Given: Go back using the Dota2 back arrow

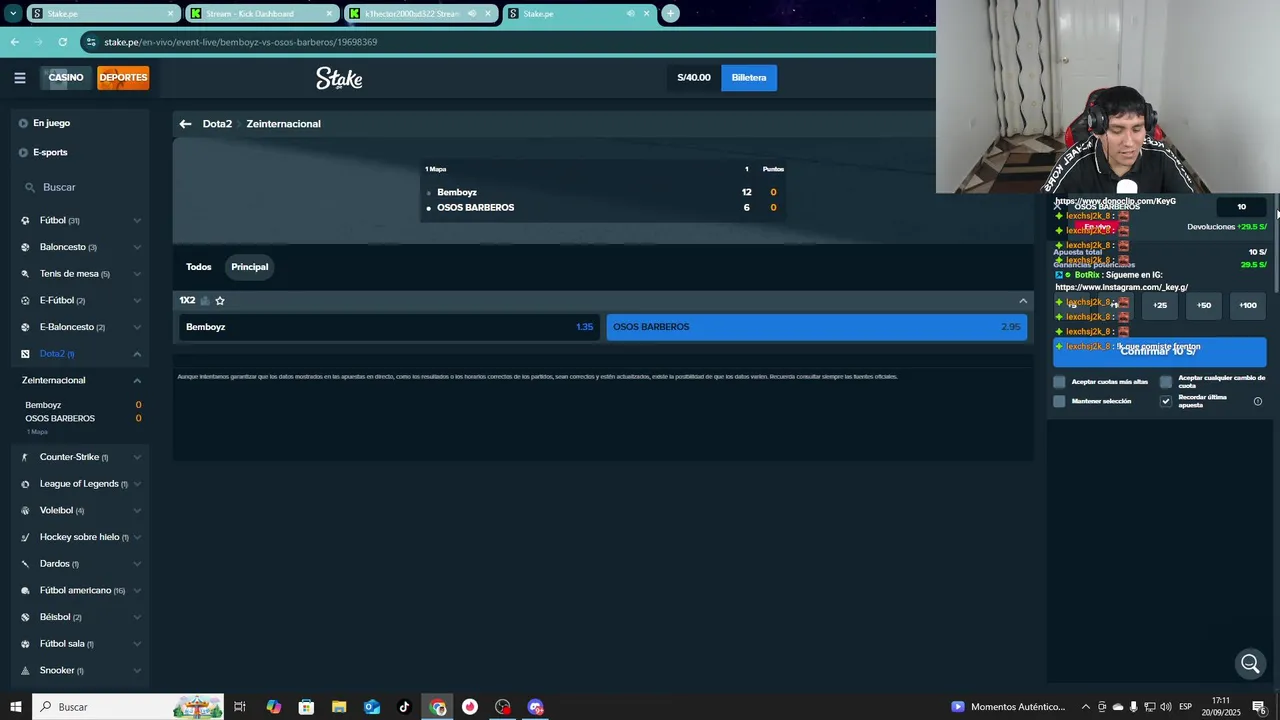Looking at the screenshot, I should 185,124.
